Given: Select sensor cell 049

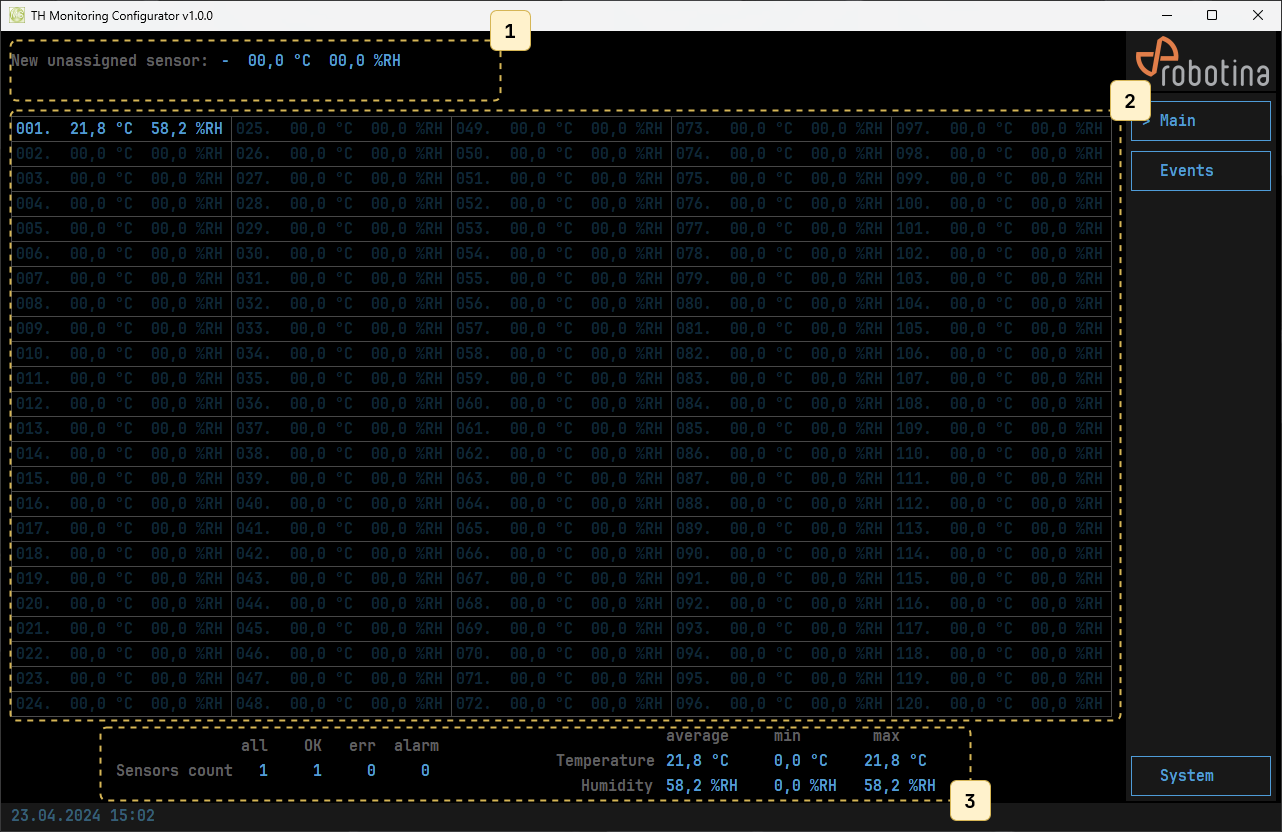Looking at the screenshot, I should (561, 129).
